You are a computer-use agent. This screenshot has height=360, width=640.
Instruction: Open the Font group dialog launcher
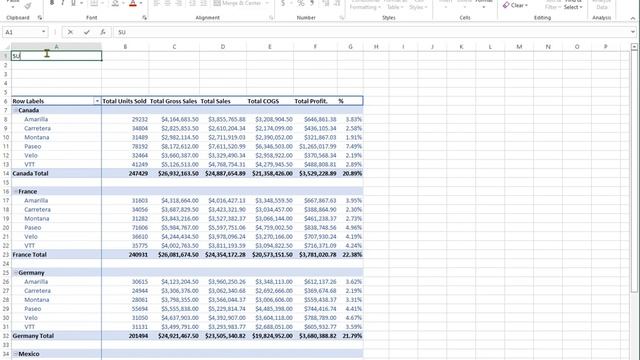click(x=144, y=18)
